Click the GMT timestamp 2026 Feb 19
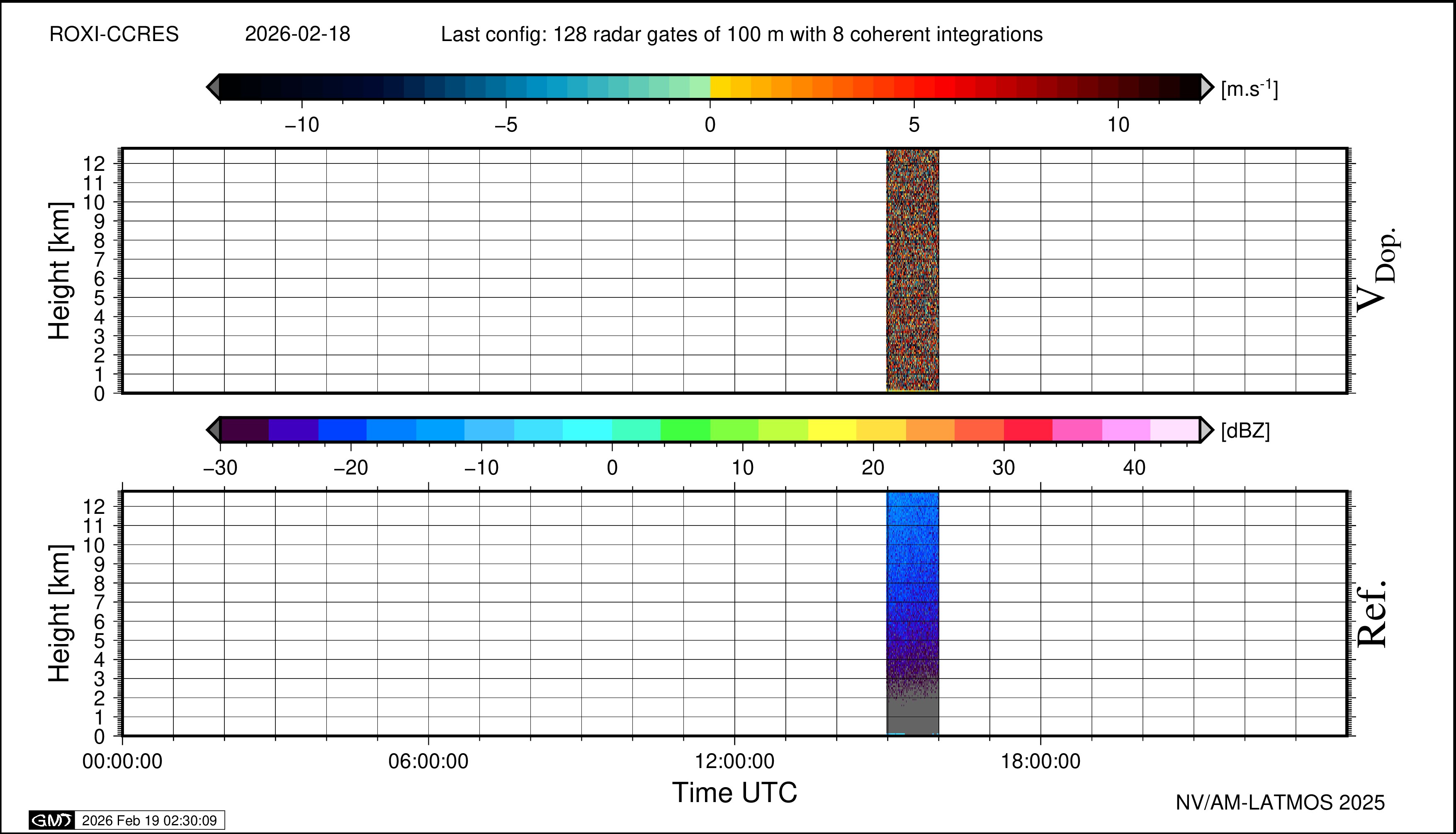 point(149,820)
